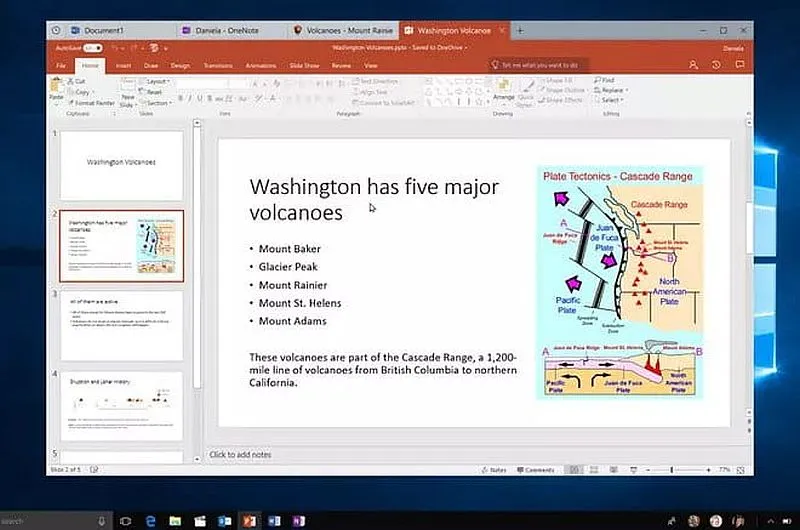Click the tab history clock icon left of Document1
This screenshot has height=530, width=800.
click(56, 31)
